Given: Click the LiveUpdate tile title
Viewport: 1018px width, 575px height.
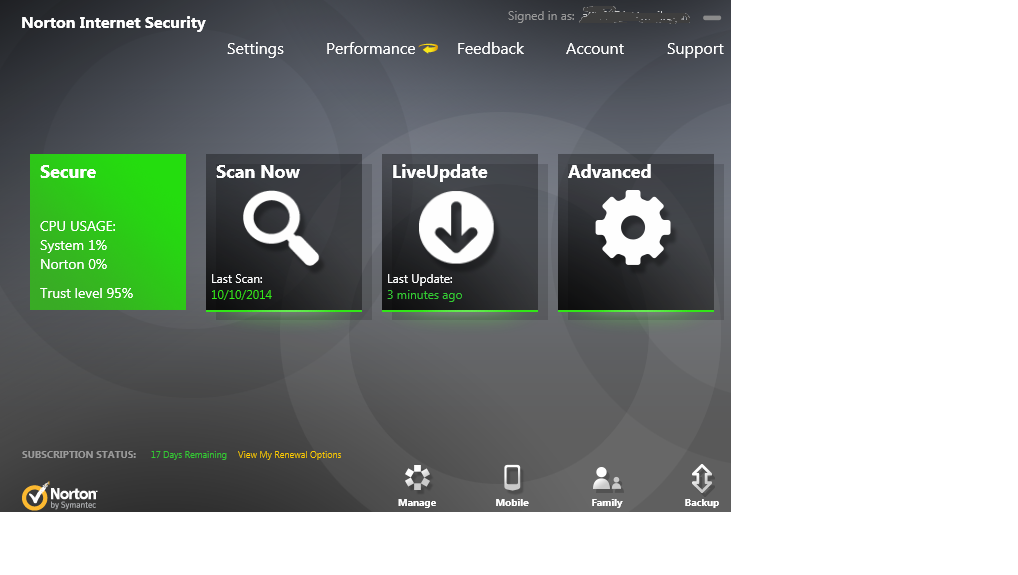Looking at the screenshot, I should tap(440, 172).
